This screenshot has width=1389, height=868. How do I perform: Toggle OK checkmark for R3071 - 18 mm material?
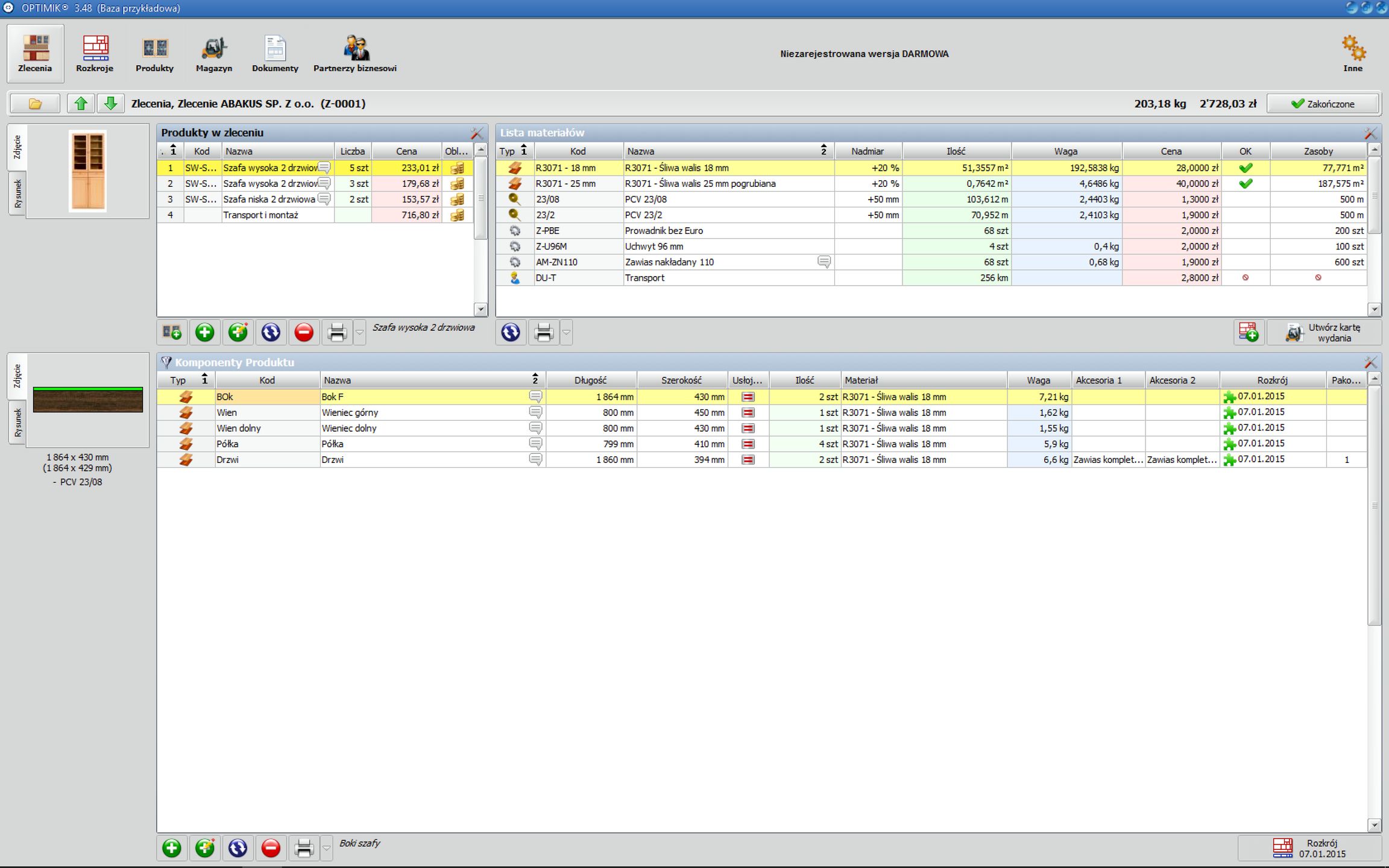coord(1245,168)
